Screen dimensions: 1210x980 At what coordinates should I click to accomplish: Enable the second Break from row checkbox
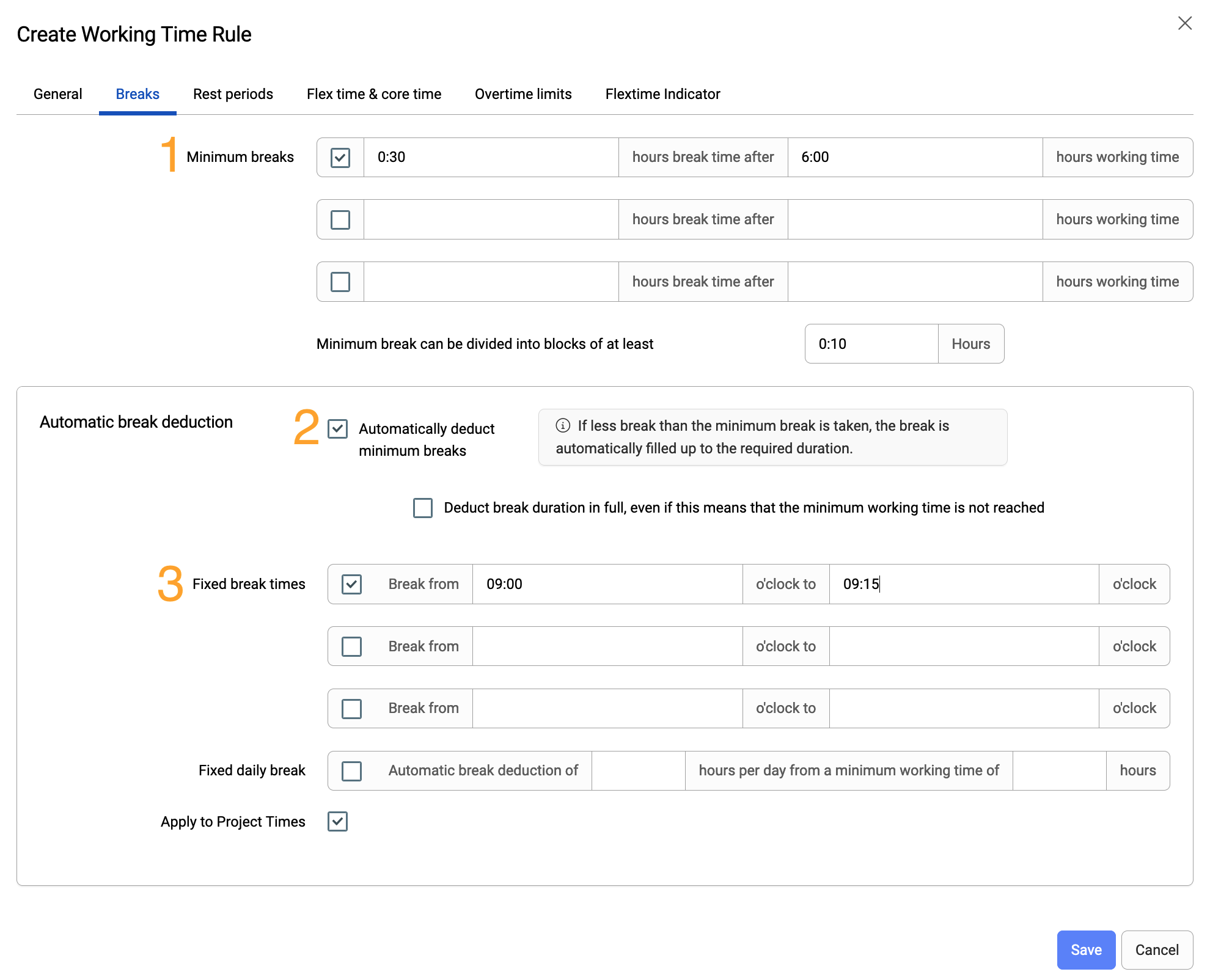(x=351, y=646)
